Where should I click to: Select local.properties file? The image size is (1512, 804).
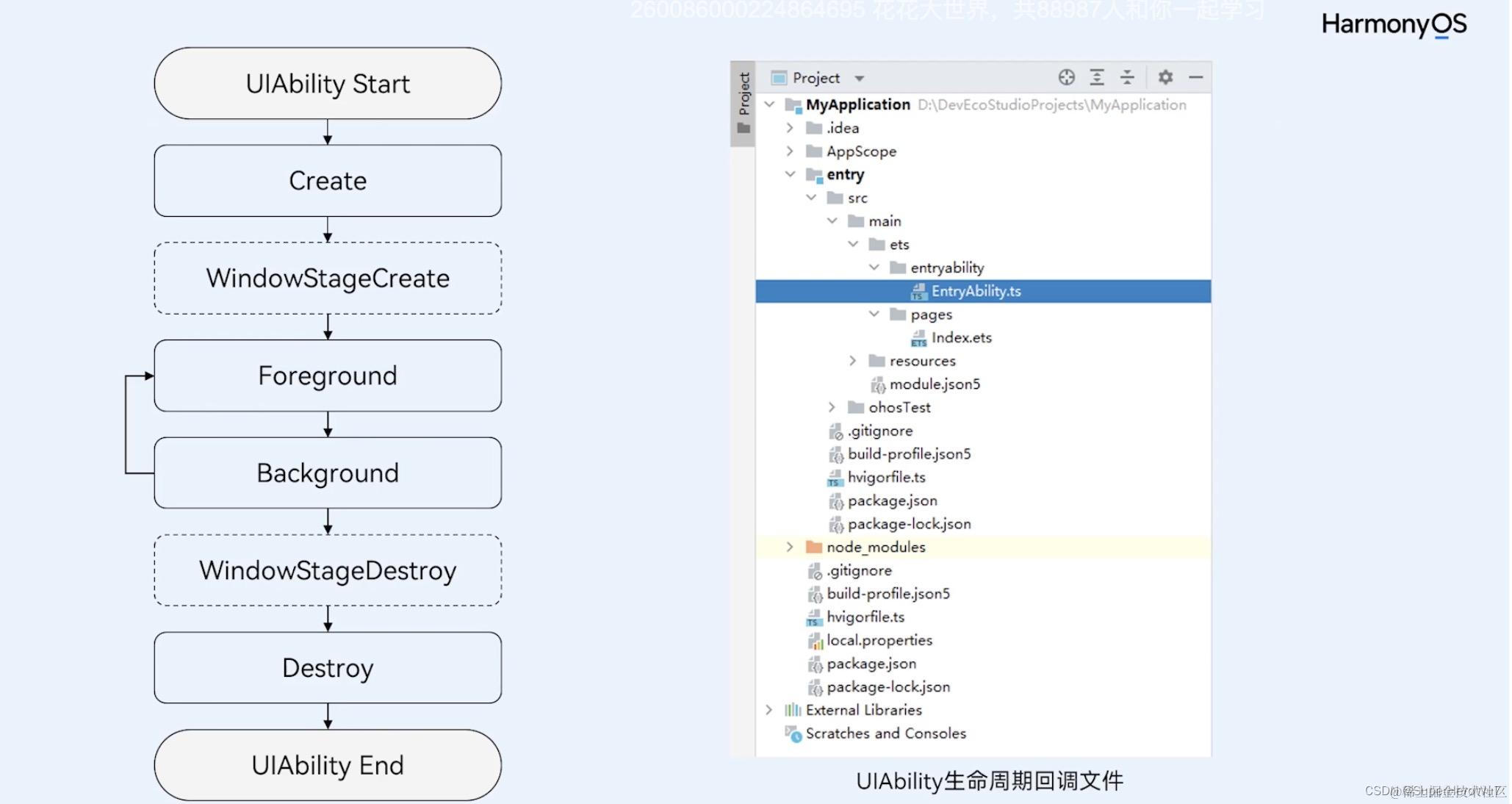(x=879, y=640)
